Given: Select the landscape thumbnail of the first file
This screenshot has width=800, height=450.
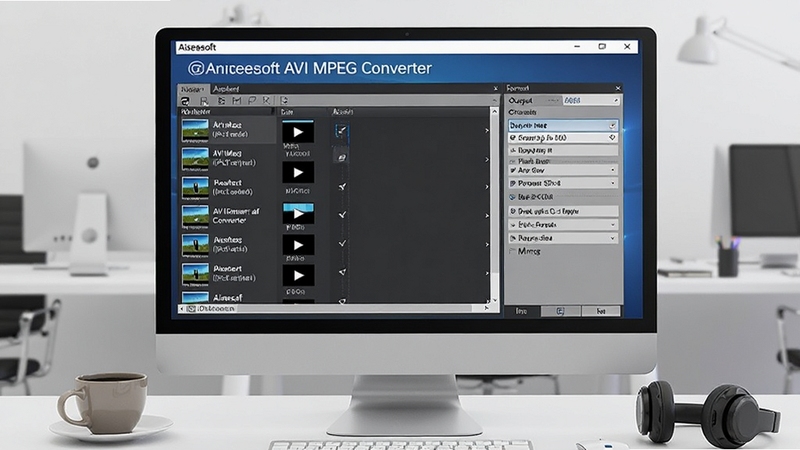Looking at the screenshot, I should click(x=195, y=130).
